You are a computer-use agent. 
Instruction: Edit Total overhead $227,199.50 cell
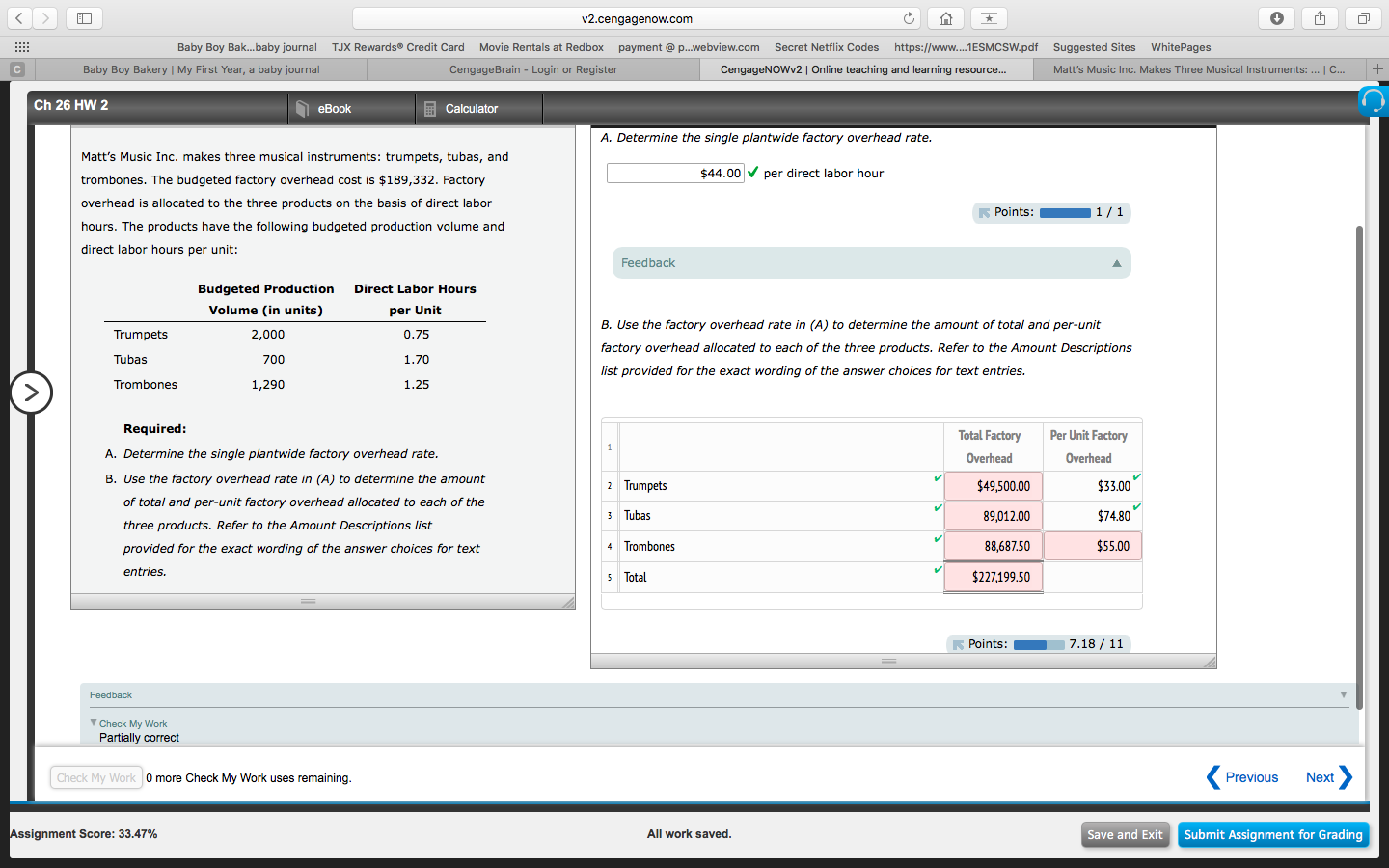click(x=994, y=577)
